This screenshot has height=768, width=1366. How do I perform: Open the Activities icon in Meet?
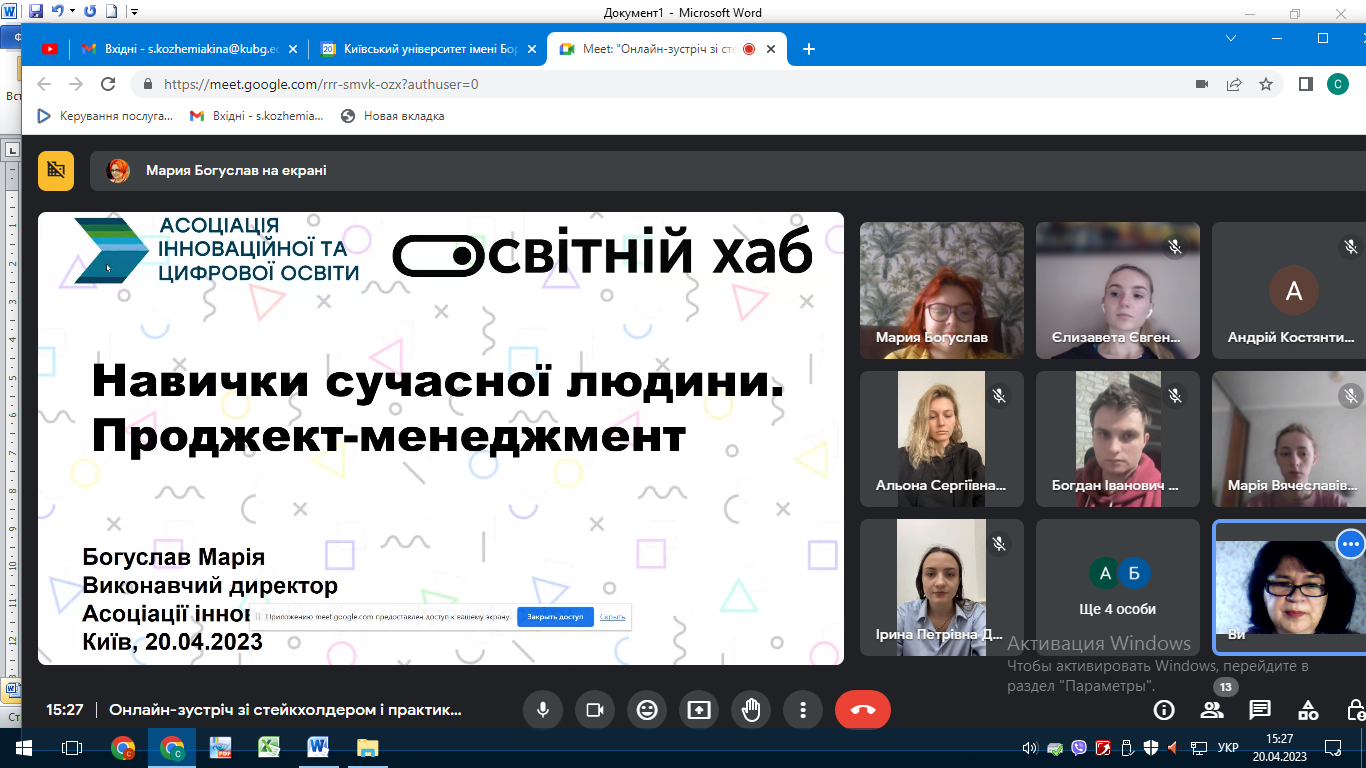(1307, 710)
